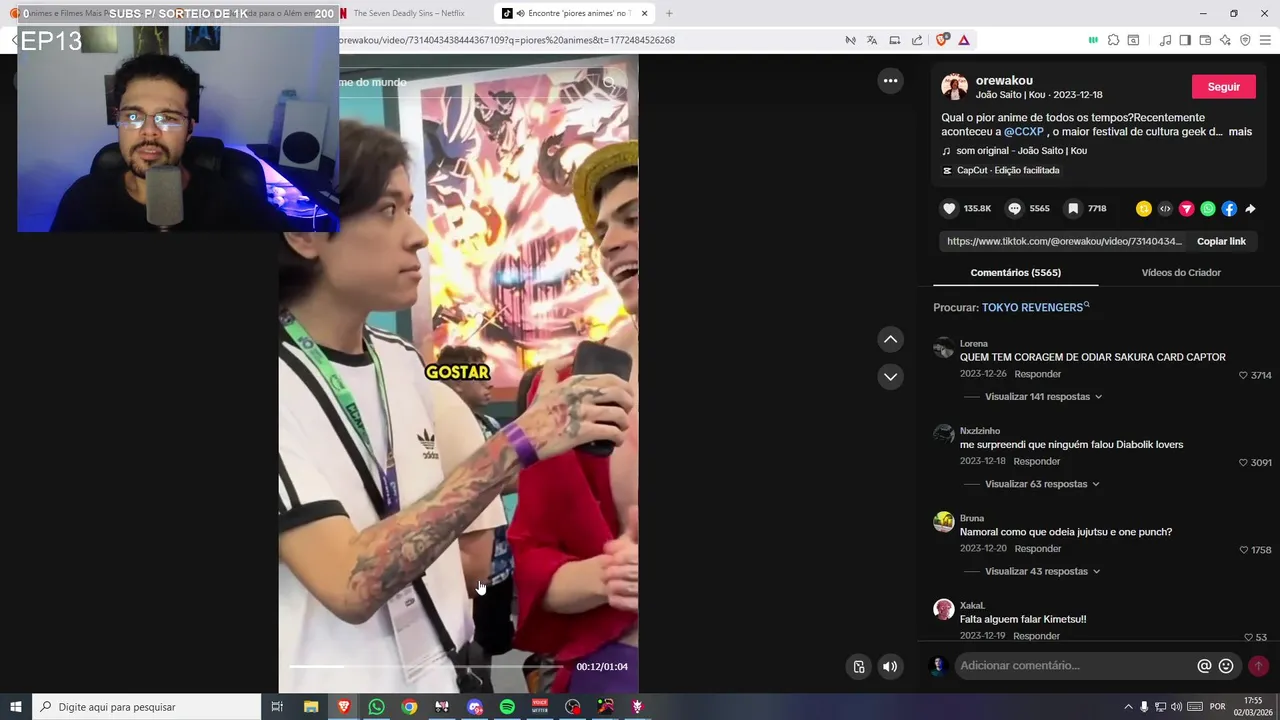The width and height of the screenshot is (1280, 720).
Task: Send to friends via red paper-plane icon
Action: 1186,209
